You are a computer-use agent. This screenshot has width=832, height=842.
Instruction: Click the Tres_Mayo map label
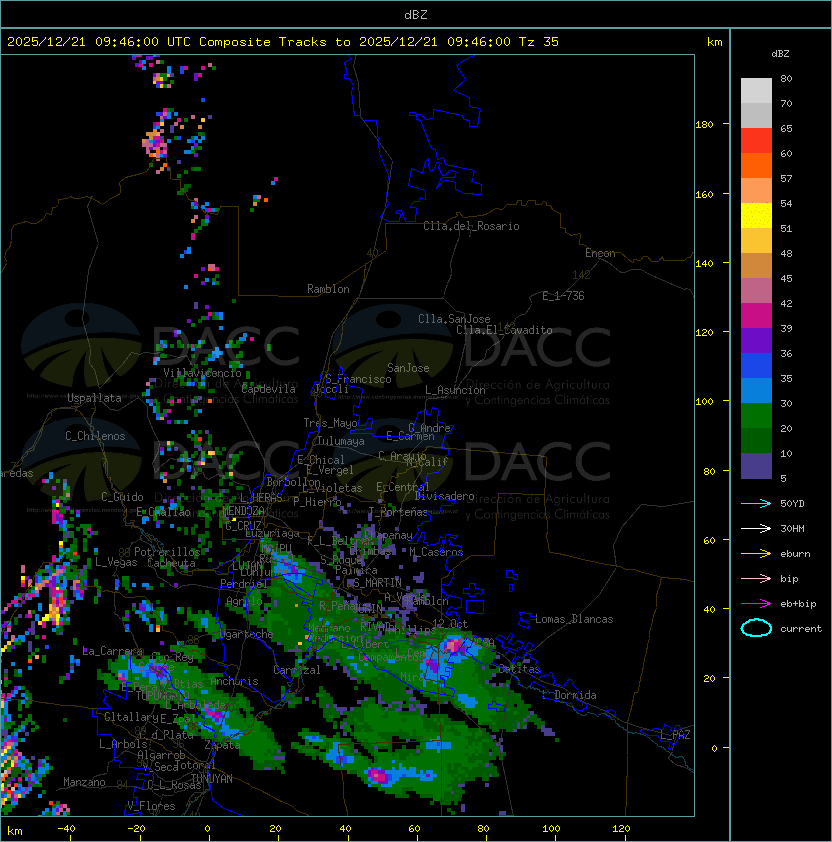point(330,423)
